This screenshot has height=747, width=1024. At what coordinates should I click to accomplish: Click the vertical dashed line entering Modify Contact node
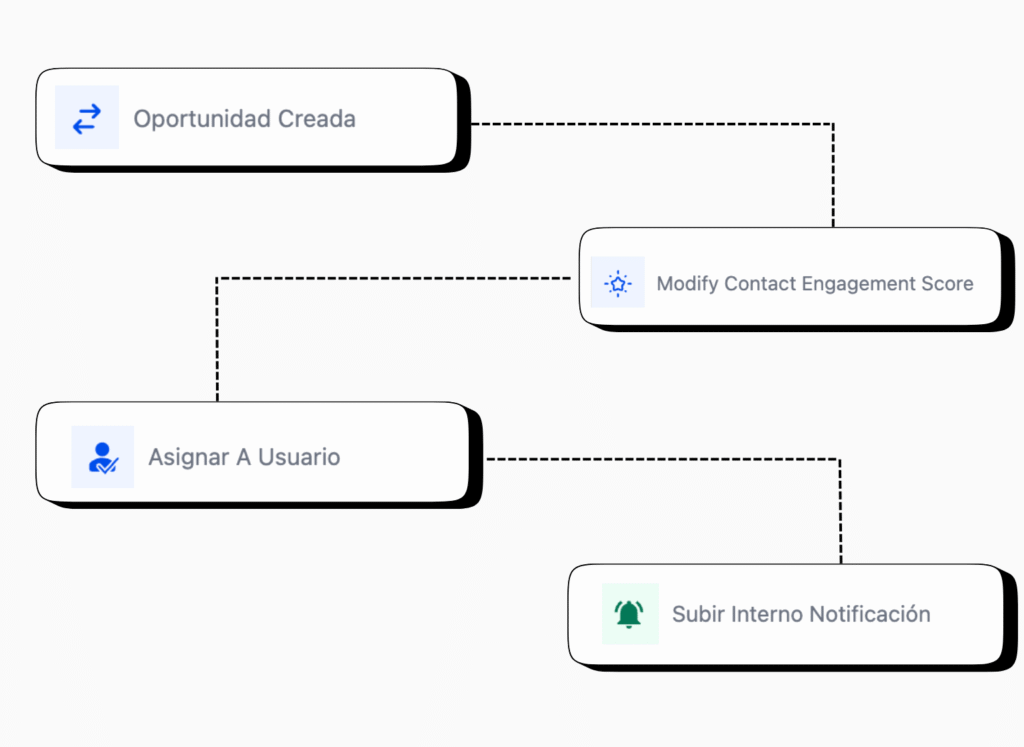click(x=832, y=176)
